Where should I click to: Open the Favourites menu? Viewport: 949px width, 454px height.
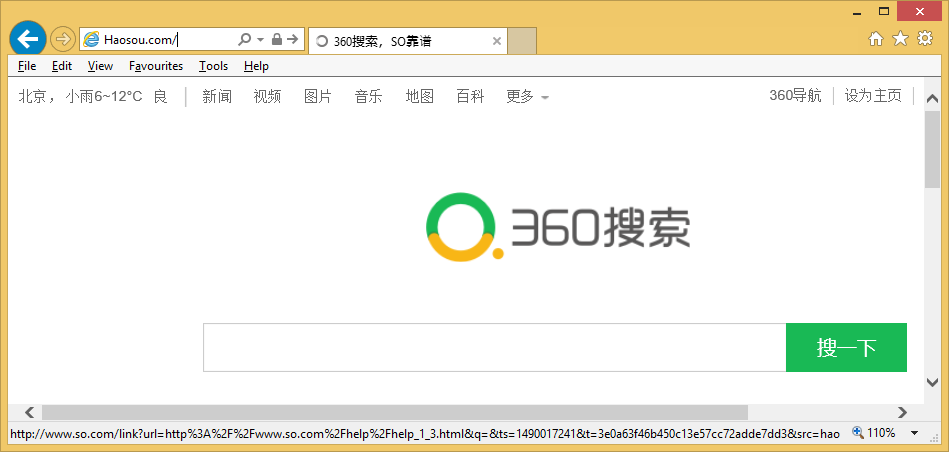coord(156,66)
